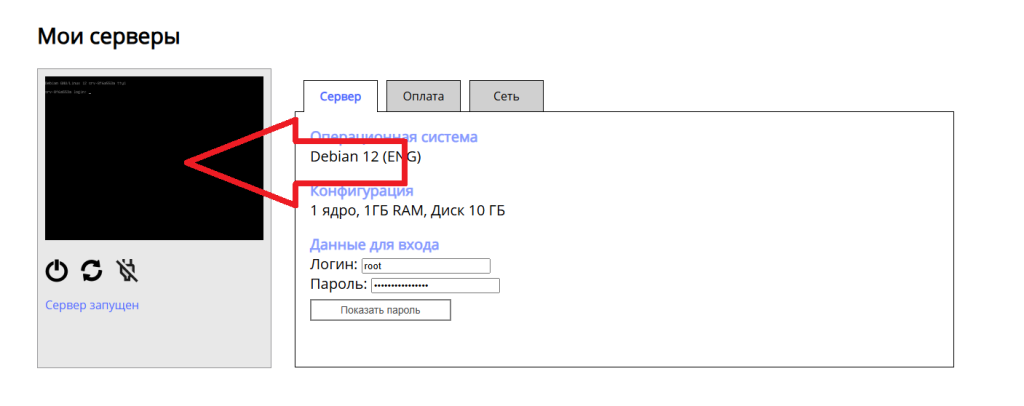Open the server console thumbnail

[x=154, y=158]
